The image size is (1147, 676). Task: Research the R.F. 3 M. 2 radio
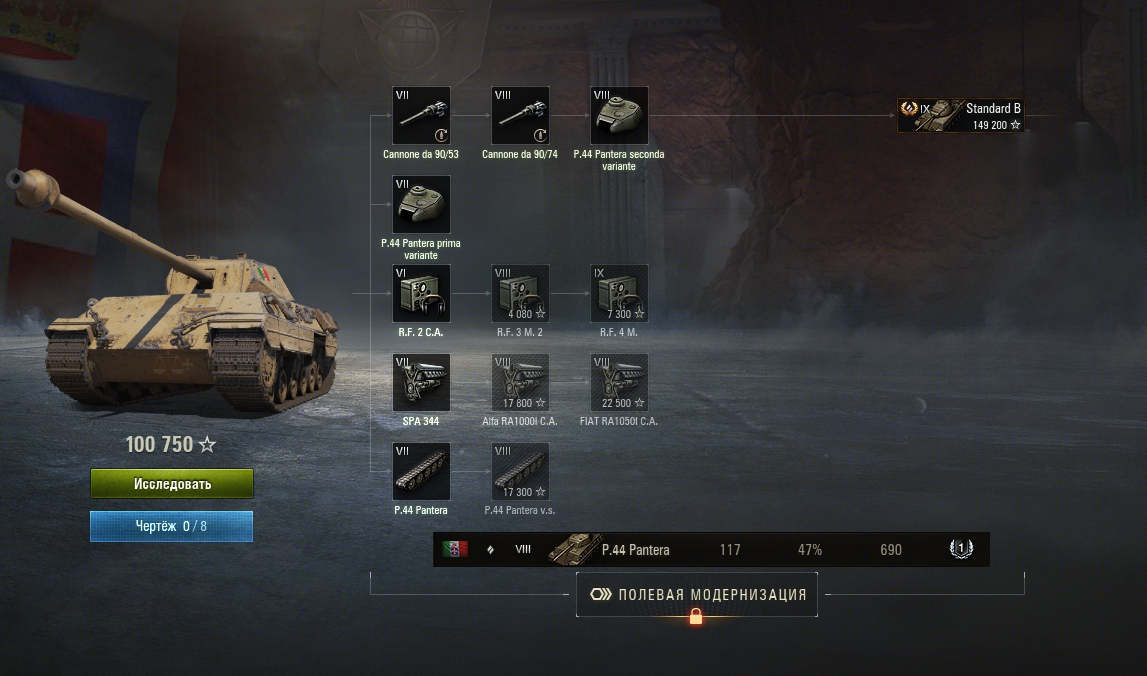(520, 293)
